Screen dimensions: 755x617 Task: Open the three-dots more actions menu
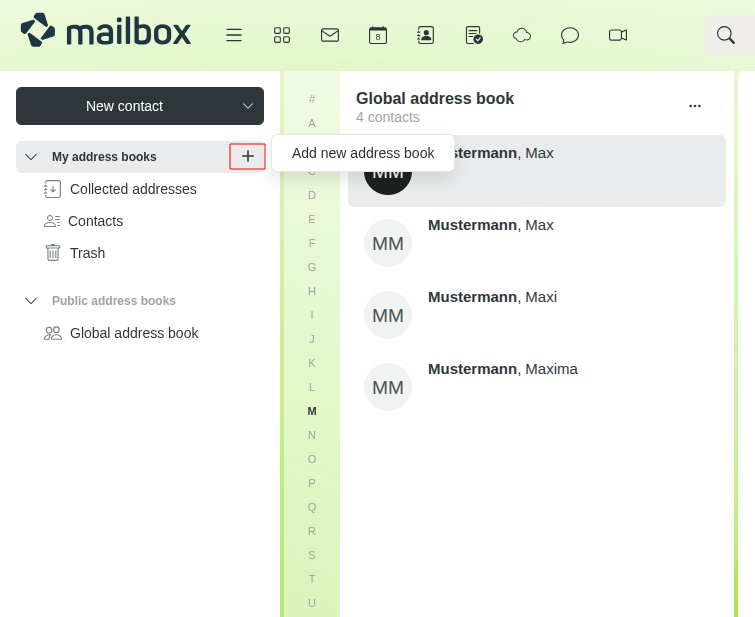(695, 105)
